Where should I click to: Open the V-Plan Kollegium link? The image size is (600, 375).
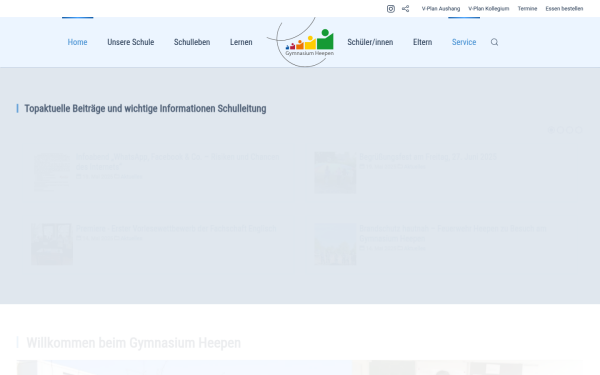tap(489, 9)
